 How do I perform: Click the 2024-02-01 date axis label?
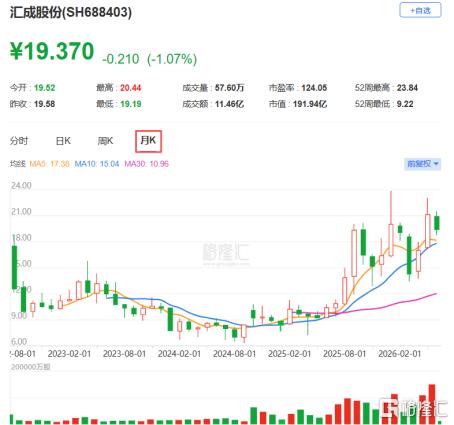(179, 354)
